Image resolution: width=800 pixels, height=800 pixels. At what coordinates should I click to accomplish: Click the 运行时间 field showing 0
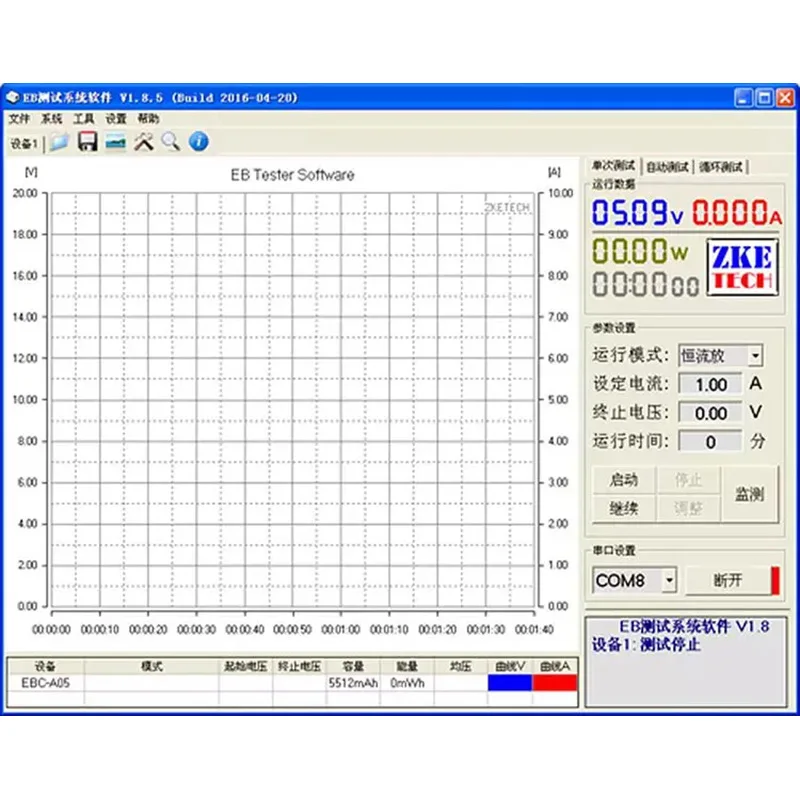[711, 441]
